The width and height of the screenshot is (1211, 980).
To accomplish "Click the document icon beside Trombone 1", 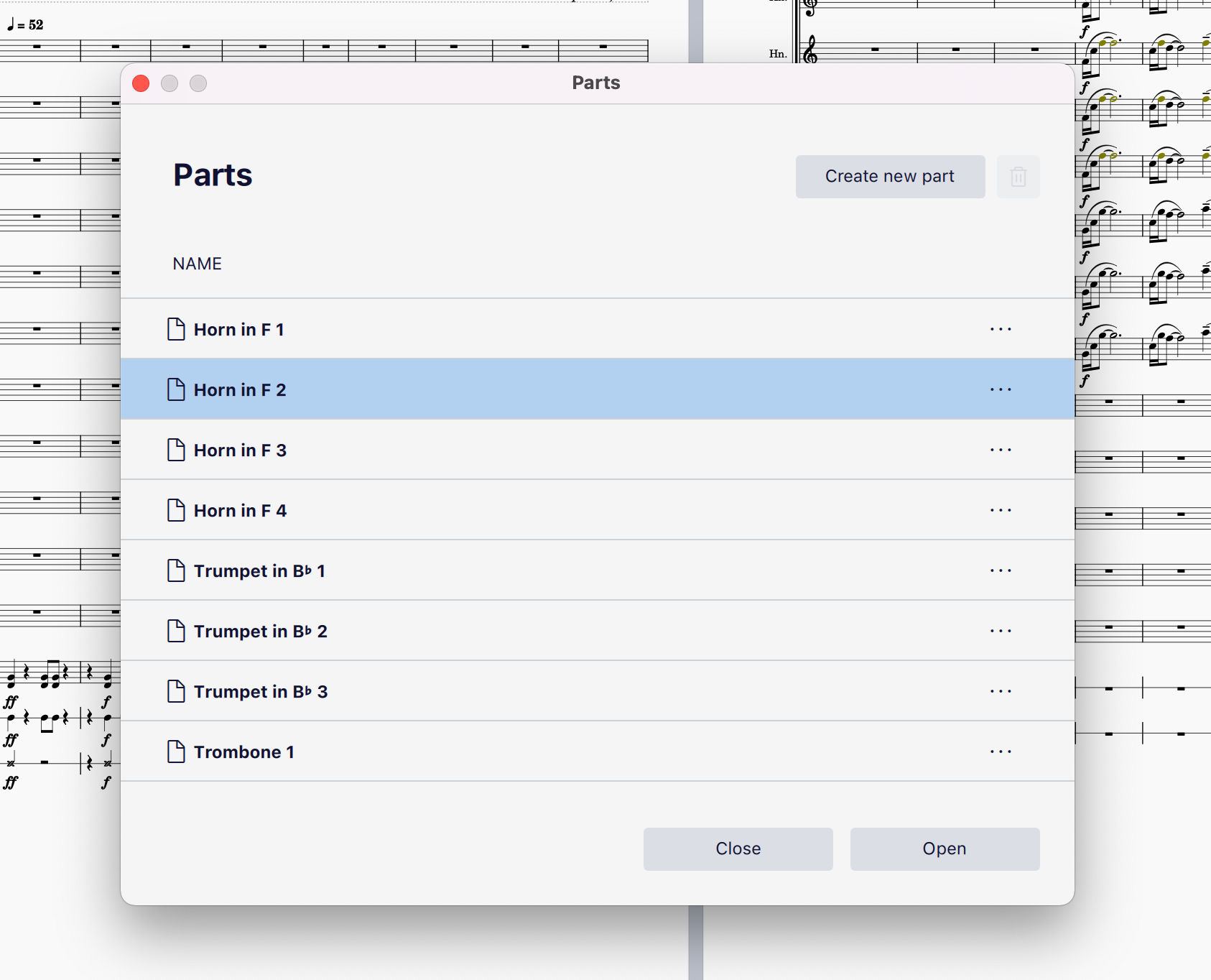I will 177,752.
